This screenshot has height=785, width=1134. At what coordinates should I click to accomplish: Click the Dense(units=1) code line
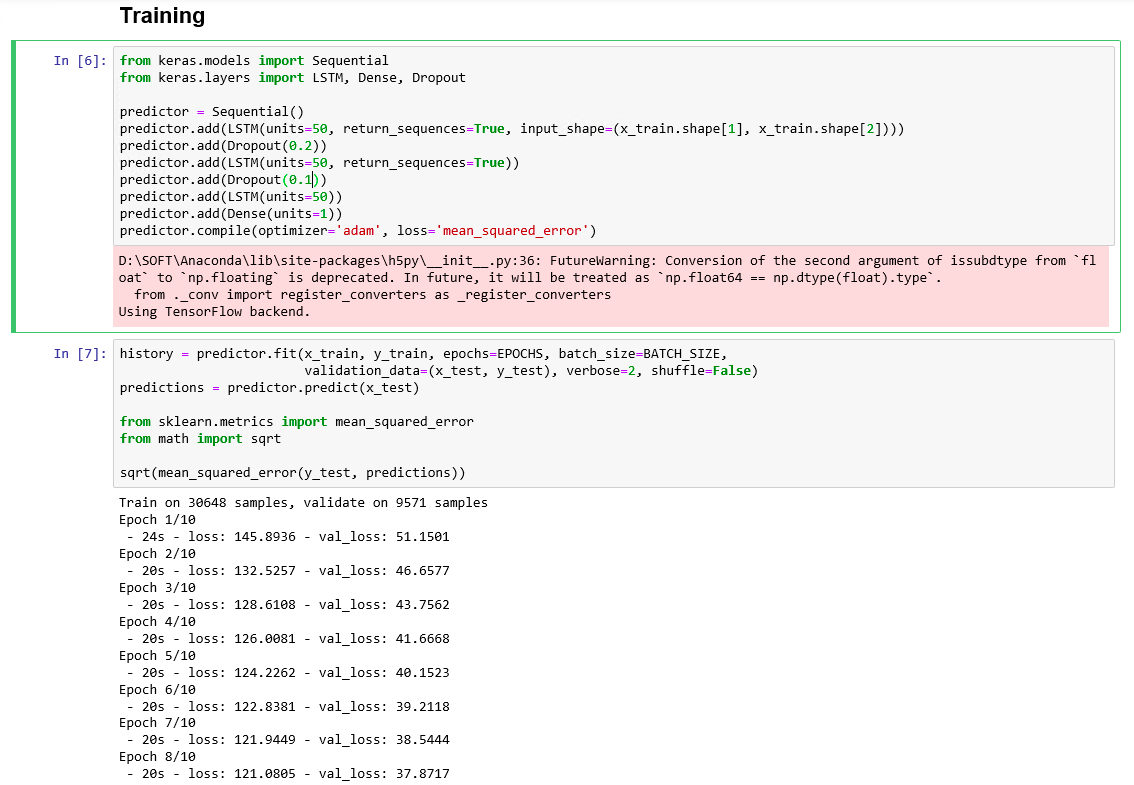[x=231, y=213]
